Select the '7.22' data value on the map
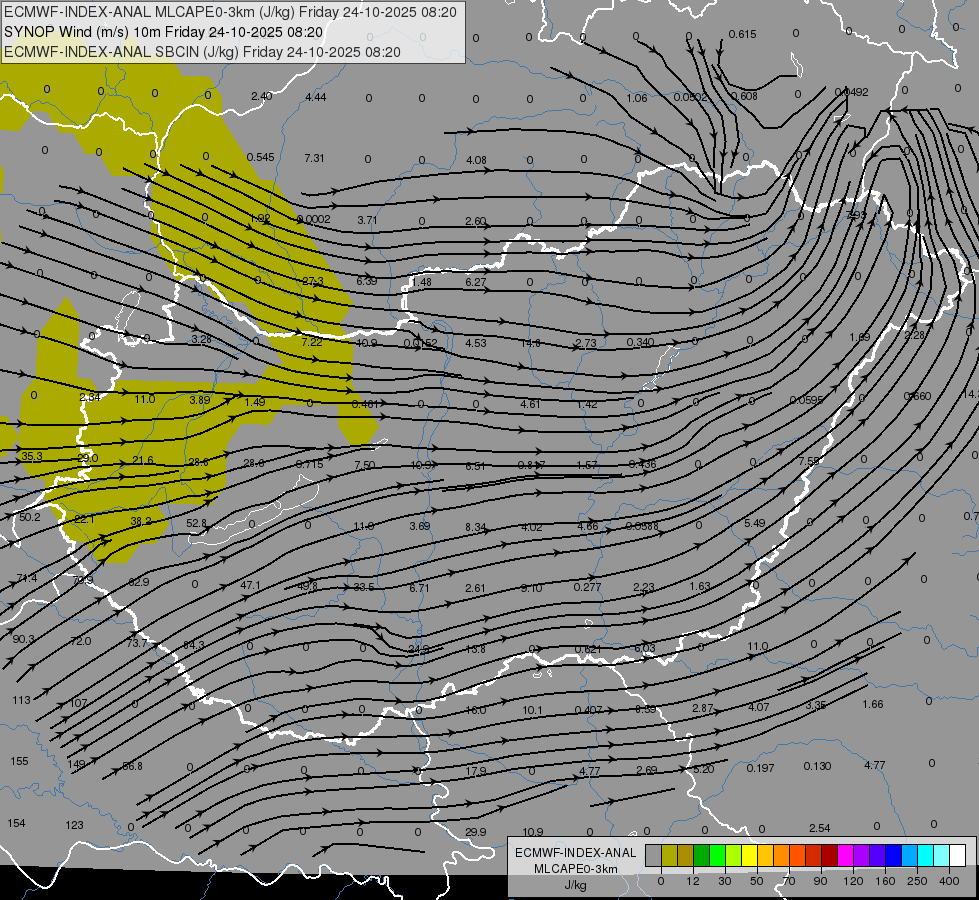 click(312, 342)
